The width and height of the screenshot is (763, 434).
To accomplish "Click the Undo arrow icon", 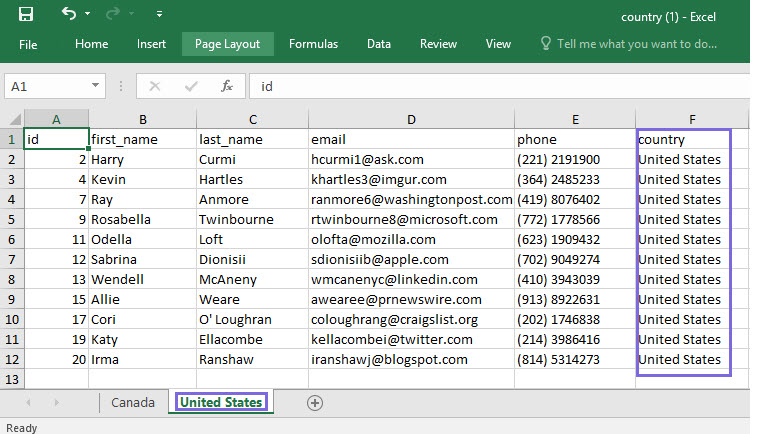I will click(x=69, y=14).
